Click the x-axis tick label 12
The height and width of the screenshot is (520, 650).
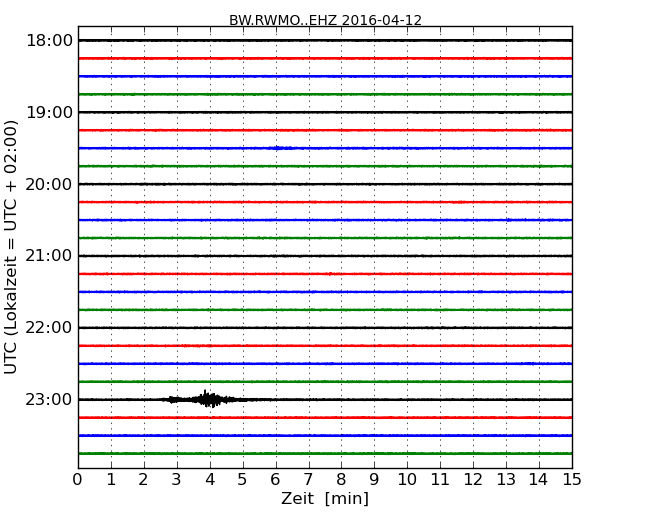click(x=473, y=480)
